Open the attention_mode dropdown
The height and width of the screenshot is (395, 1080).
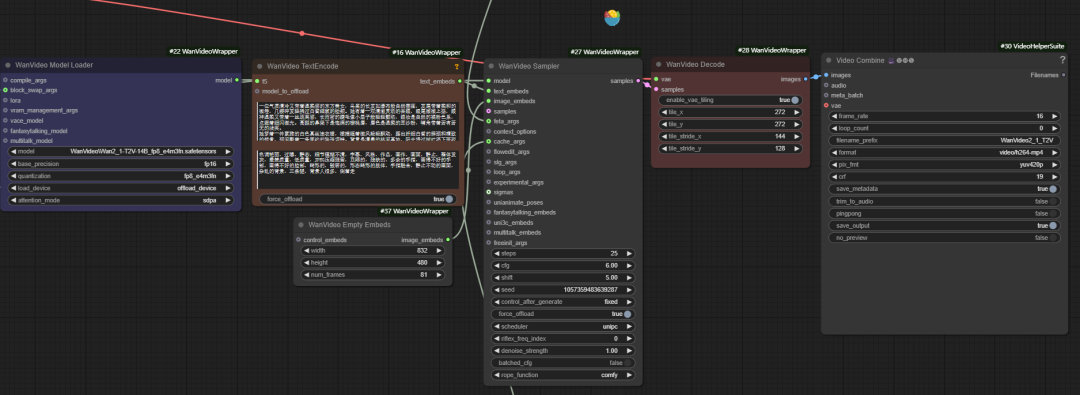click(x=121, y=200)
